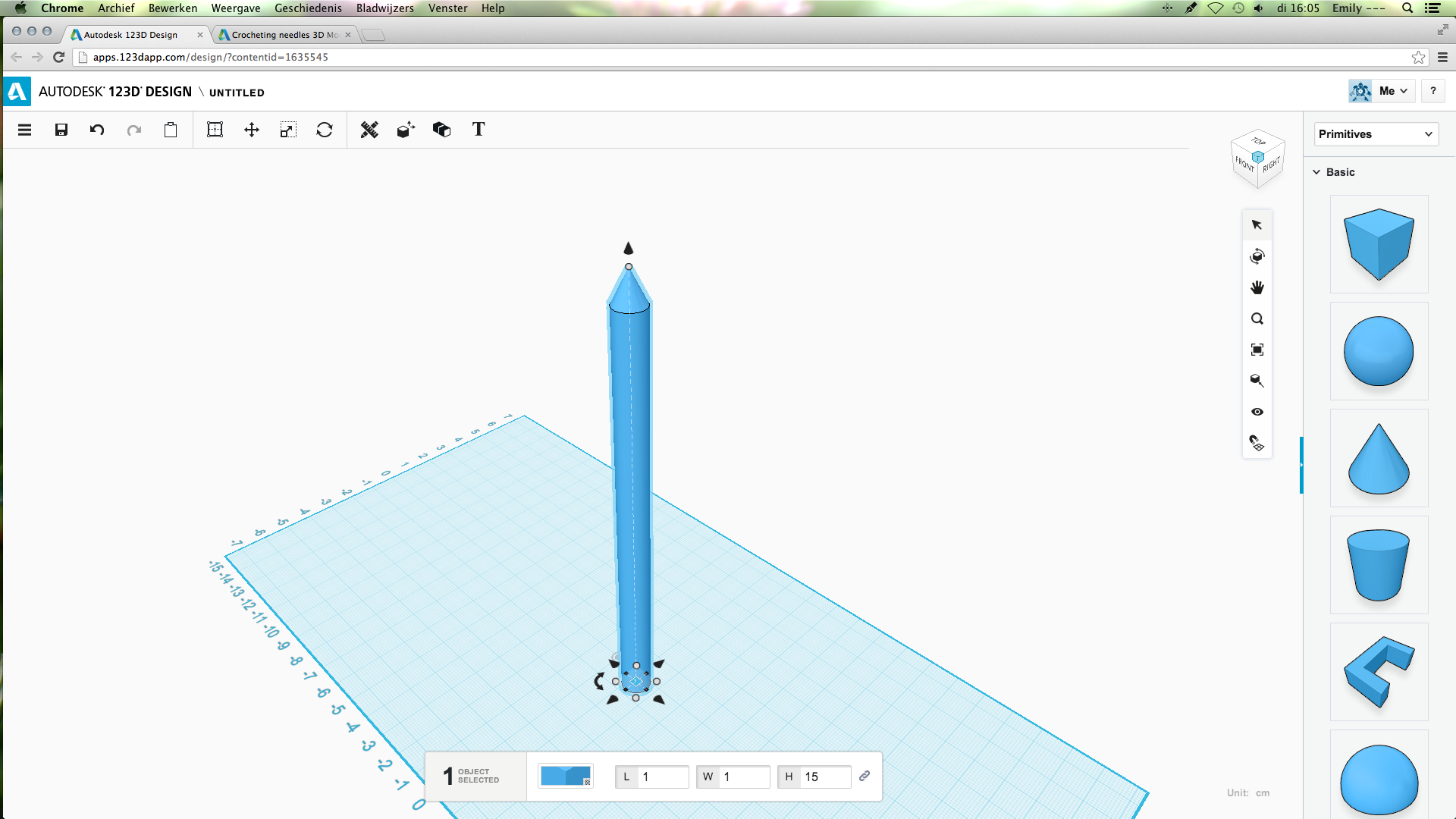The height and width of the screenshot is (819, 1456).
Task: Open the hamburger main menu button
Action: point(25,130)
